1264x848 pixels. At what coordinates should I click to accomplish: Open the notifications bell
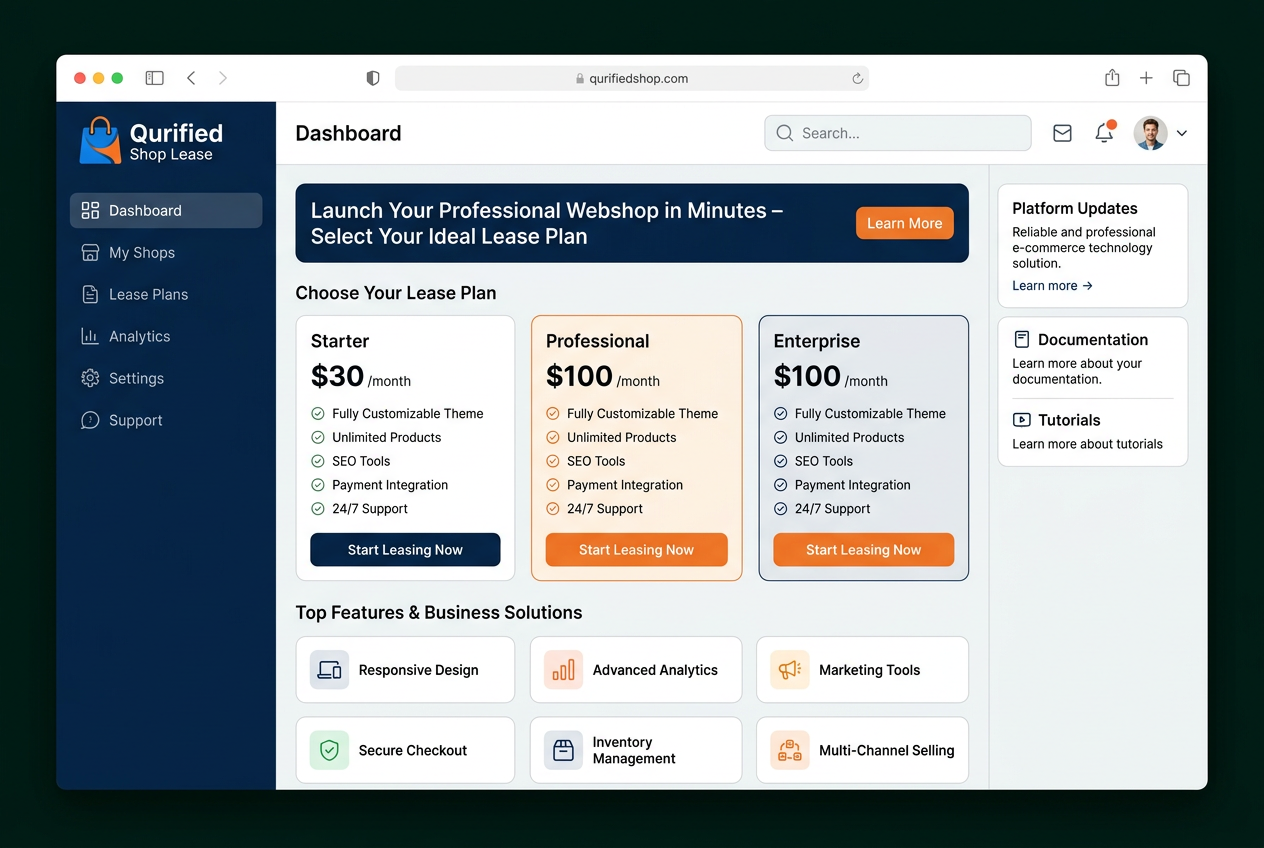pyautogui.click(x=1104, y=132)
